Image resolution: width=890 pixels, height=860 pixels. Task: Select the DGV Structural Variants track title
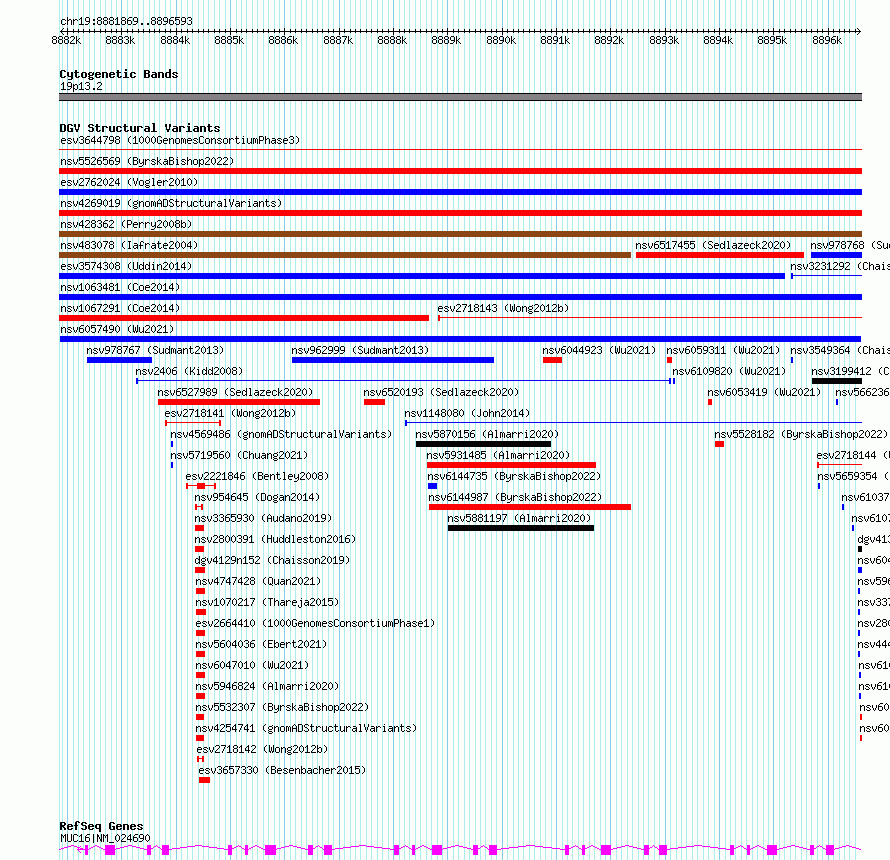pos(140,128)
